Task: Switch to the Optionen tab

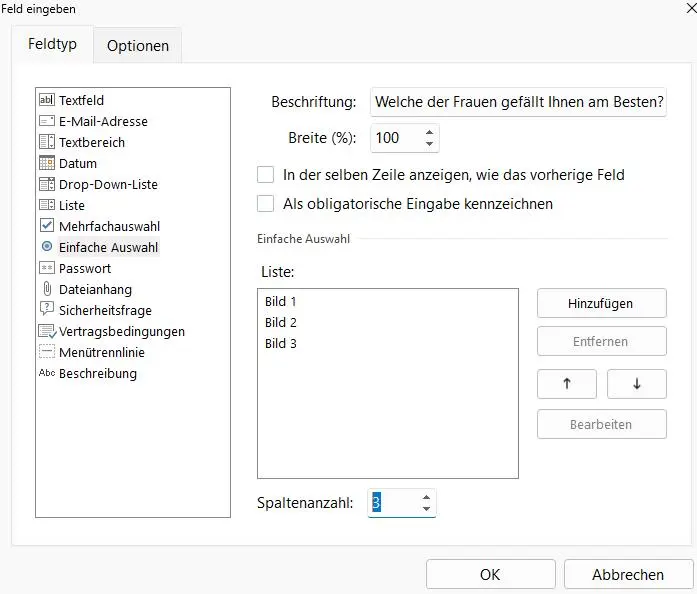Action: [138, 45]
